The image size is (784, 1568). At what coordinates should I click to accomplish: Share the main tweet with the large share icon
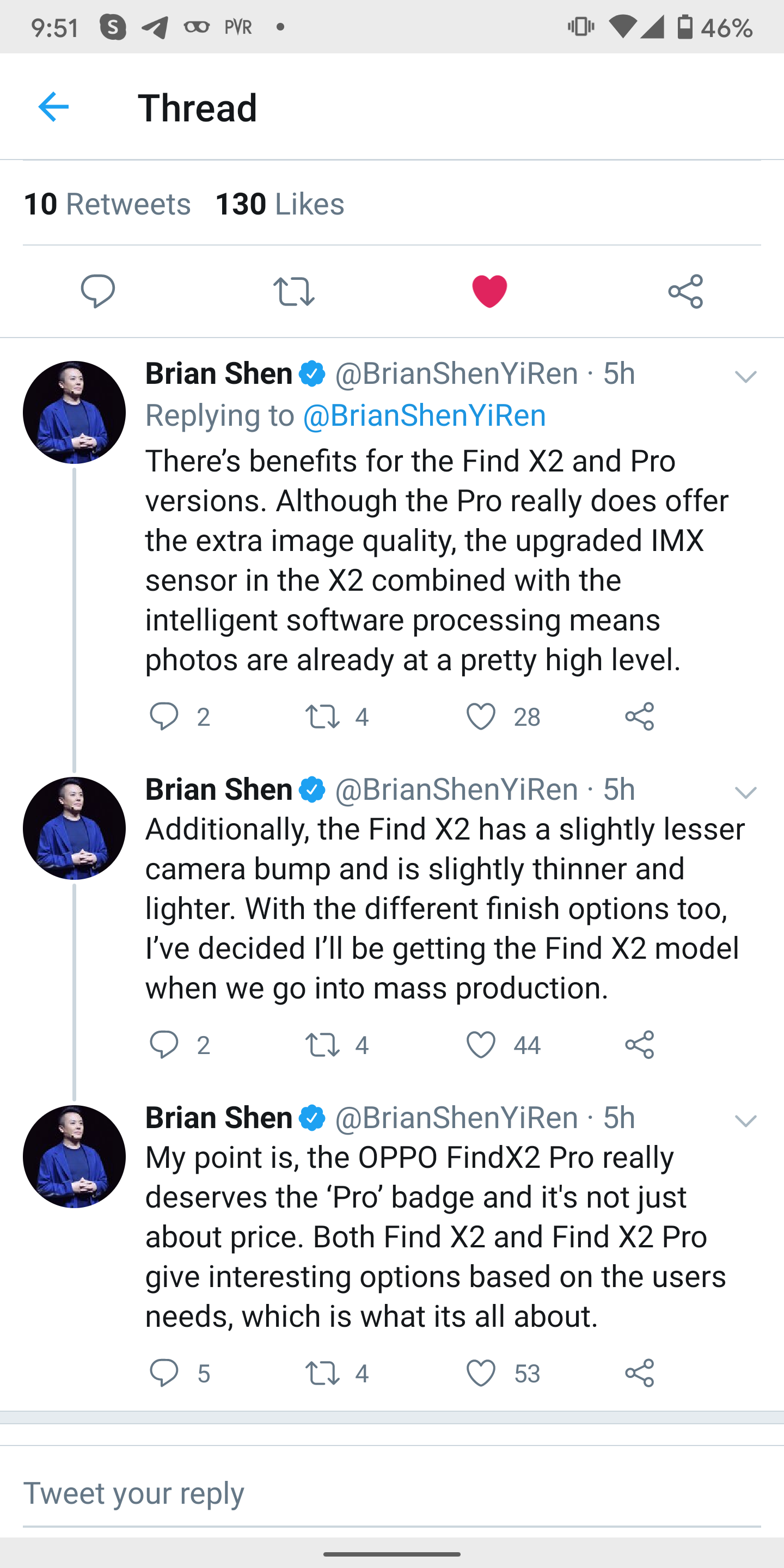tap(685, 291)
